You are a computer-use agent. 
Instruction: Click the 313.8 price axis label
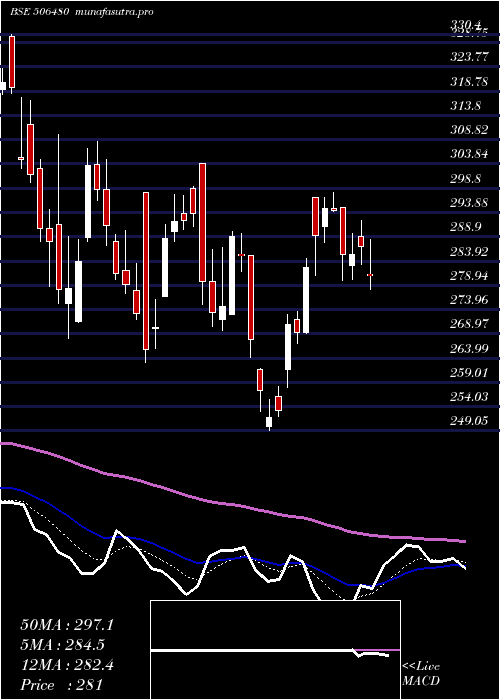[466, 106]
